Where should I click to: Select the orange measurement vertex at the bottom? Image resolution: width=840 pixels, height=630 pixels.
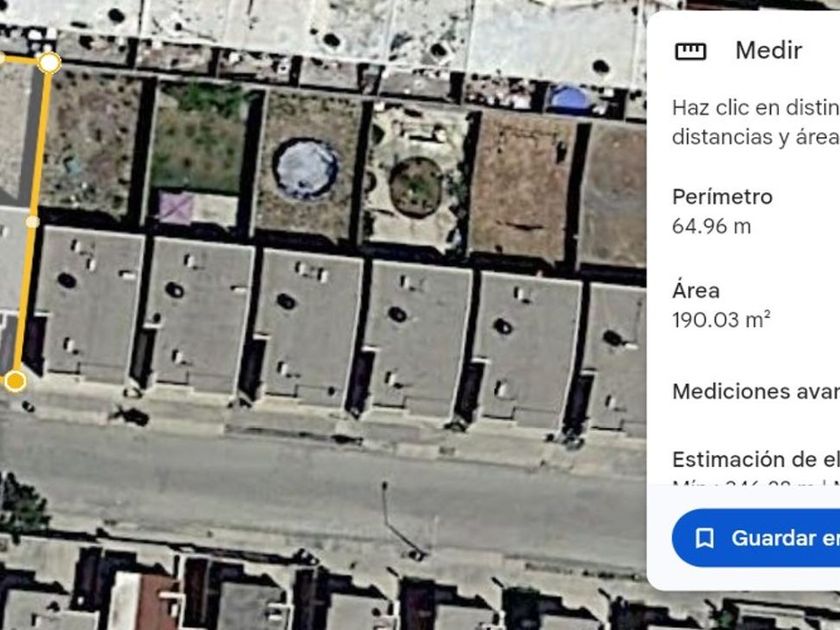(15, 381)
